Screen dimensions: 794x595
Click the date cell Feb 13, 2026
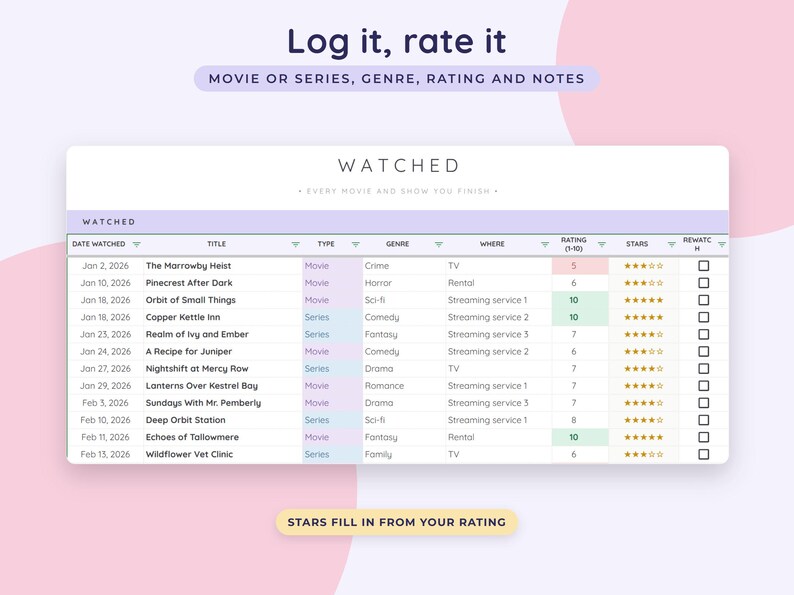tap(105, 454)
